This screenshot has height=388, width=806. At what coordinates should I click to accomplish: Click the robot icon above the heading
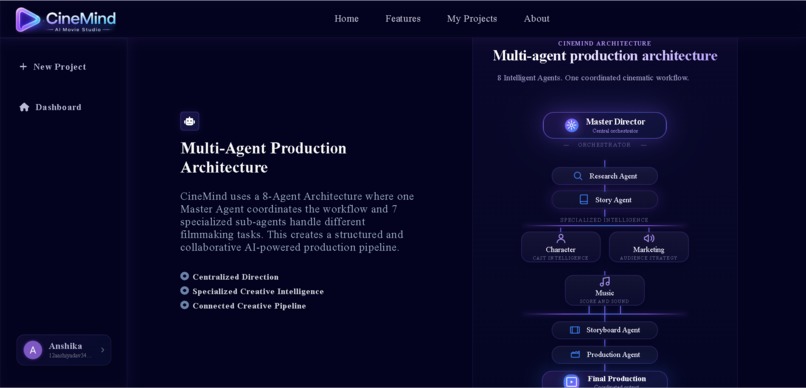[190, 121]
